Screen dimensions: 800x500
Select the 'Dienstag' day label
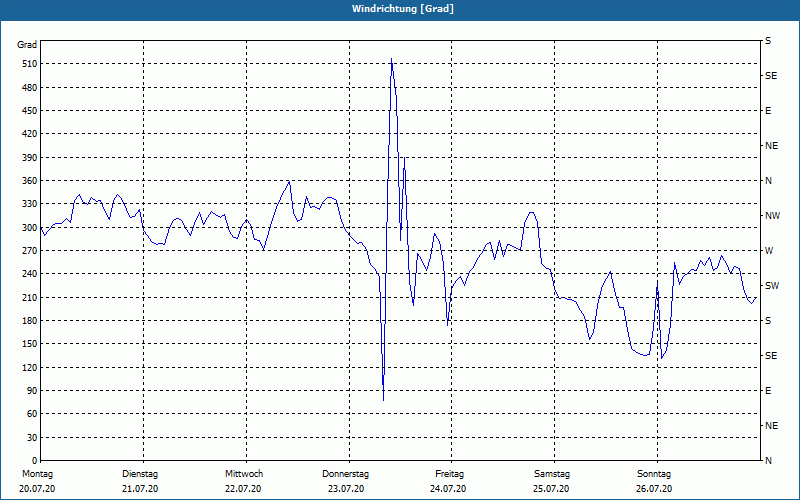pos(140,474)
